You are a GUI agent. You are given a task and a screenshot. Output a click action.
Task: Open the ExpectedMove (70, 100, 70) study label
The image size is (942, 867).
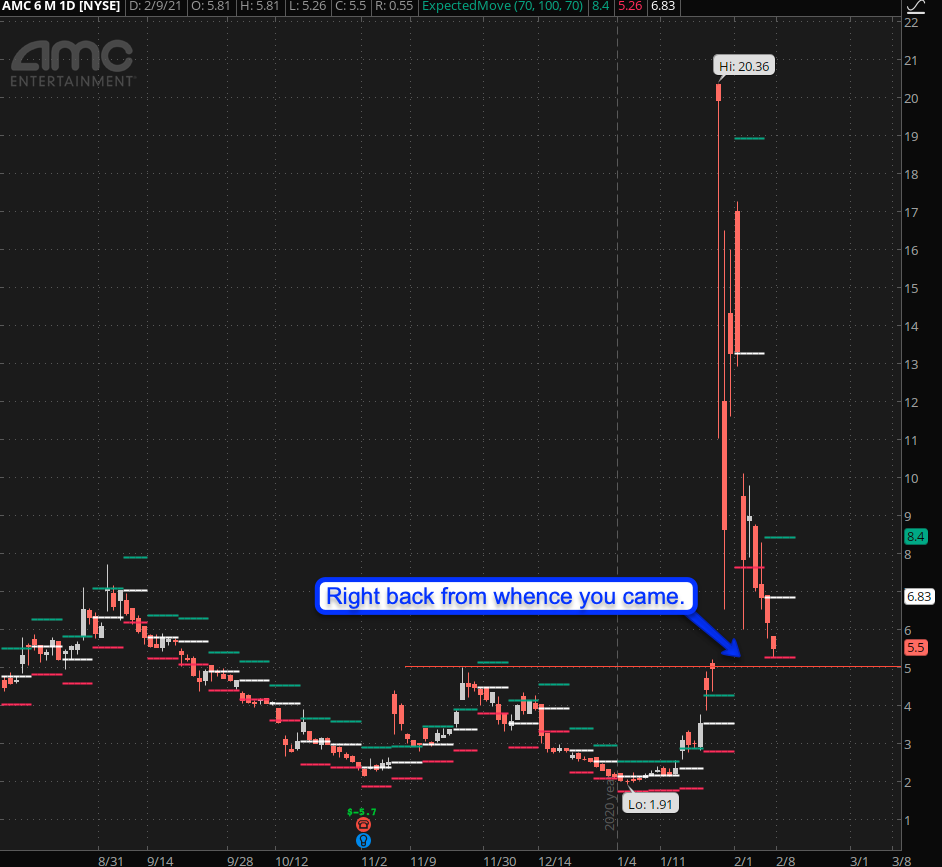(503, 6)
